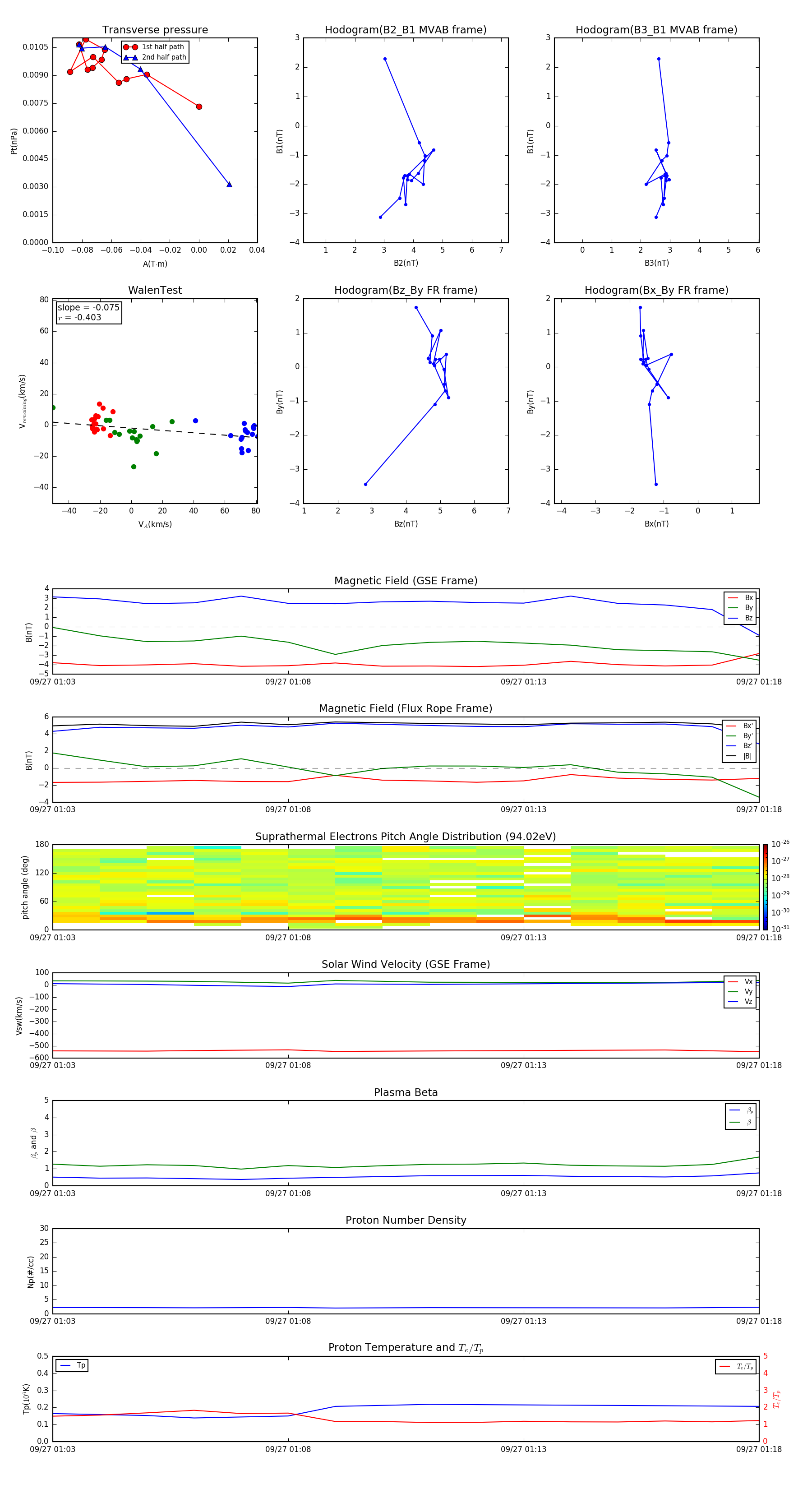
Task: Click the 'Transverse pressure' plot title
Action: (155, 30)
